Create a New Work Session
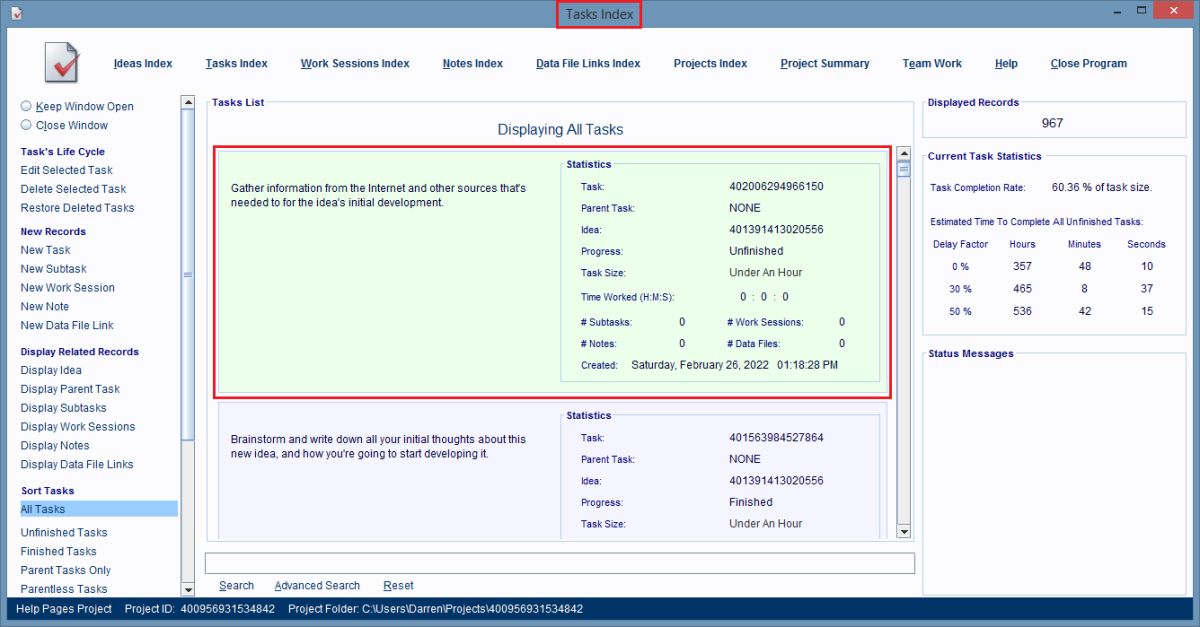 point(68,288)
